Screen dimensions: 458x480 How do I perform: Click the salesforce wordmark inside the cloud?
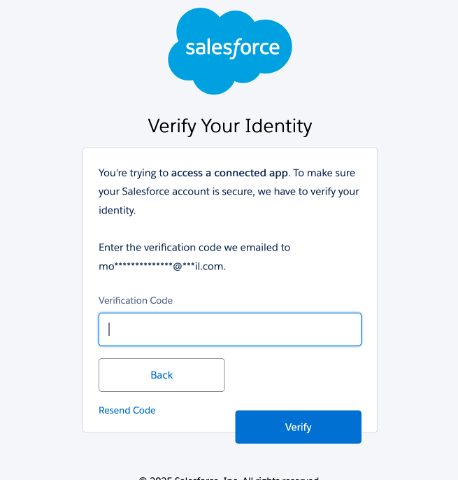click(x=232, y=48)
